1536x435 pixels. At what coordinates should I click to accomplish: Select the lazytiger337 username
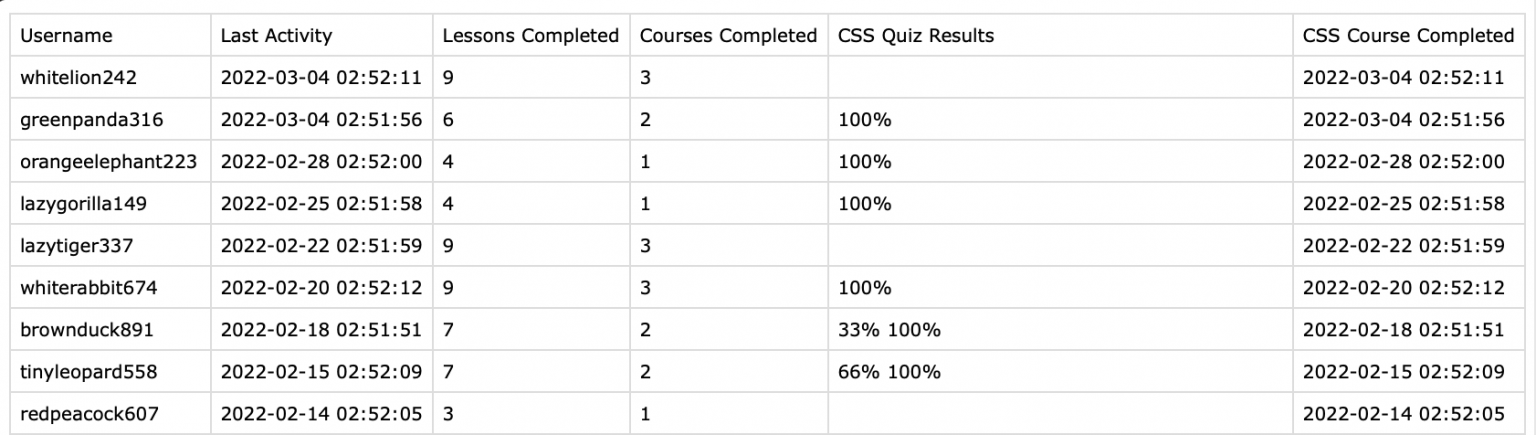pyautogui.click(x=76, y=246)
